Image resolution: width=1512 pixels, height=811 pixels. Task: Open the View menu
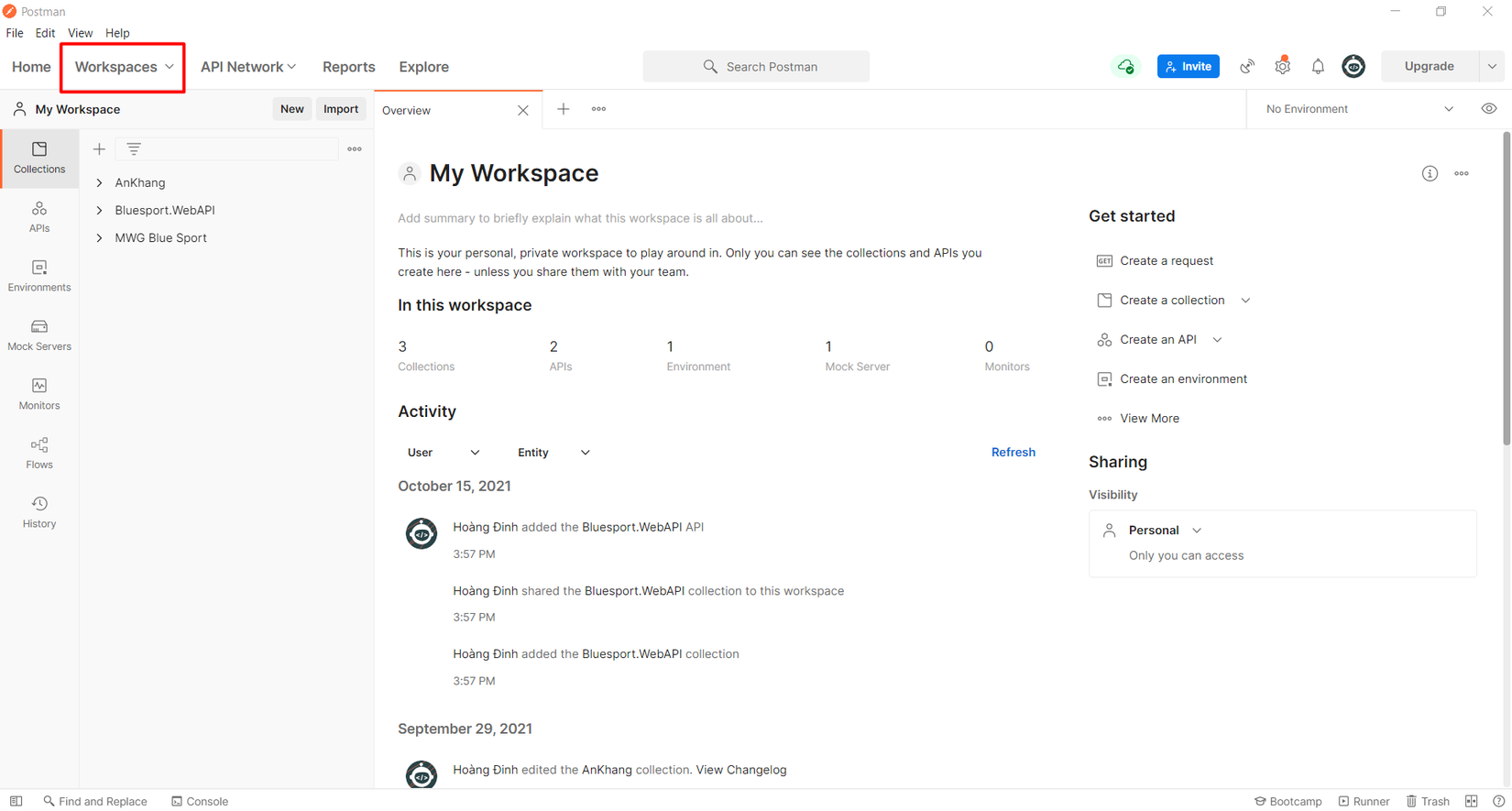[80, 33]
